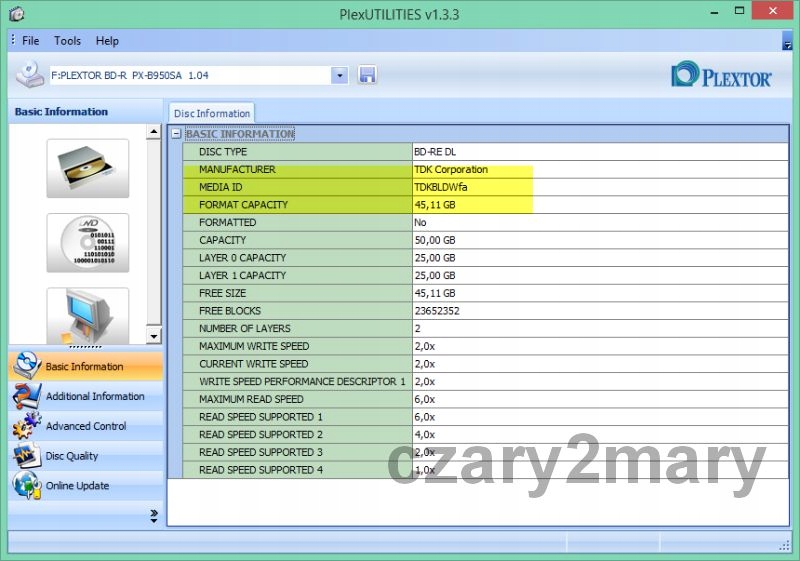
Task: Click the save disc info floppy icon
Action: click(x=367, y=75)
